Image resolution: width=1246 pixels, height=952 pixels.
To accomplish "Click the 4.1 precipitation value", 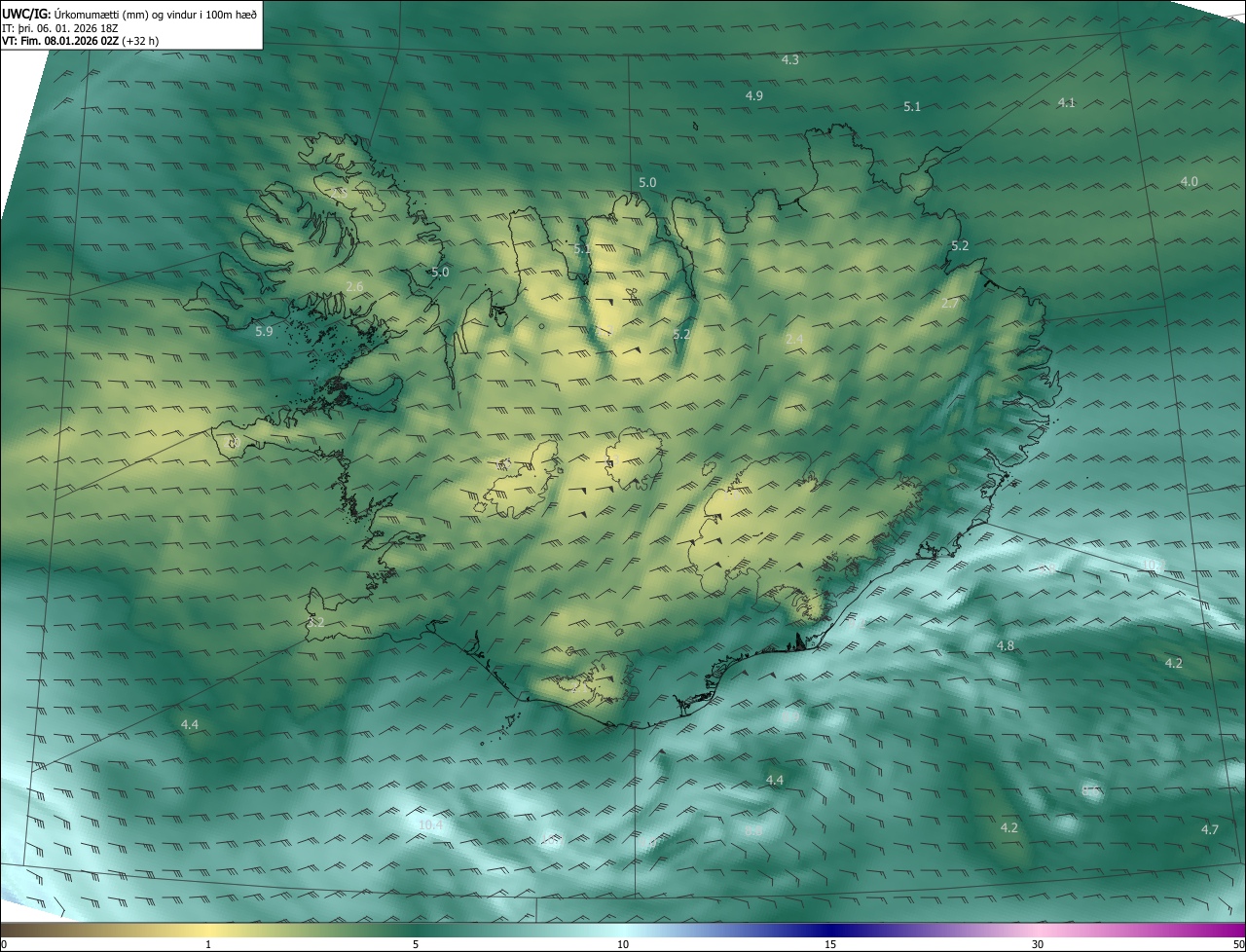I will 1067,102.
